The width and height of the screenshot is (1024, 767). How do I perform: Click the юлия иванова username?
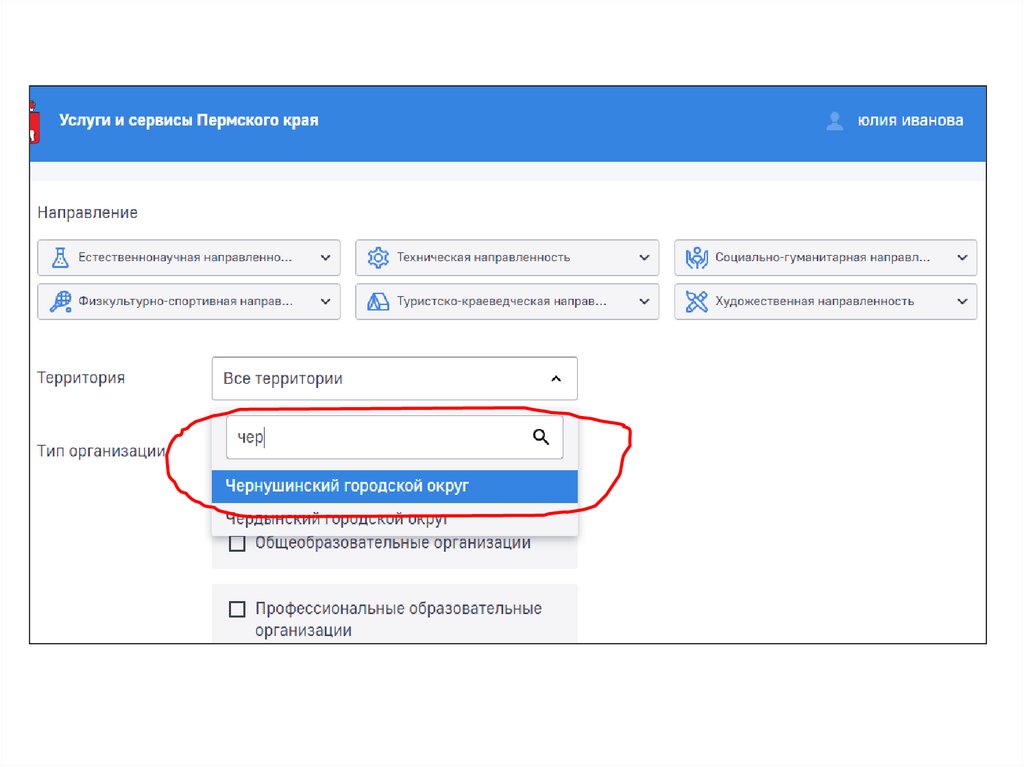click(910, 121)
